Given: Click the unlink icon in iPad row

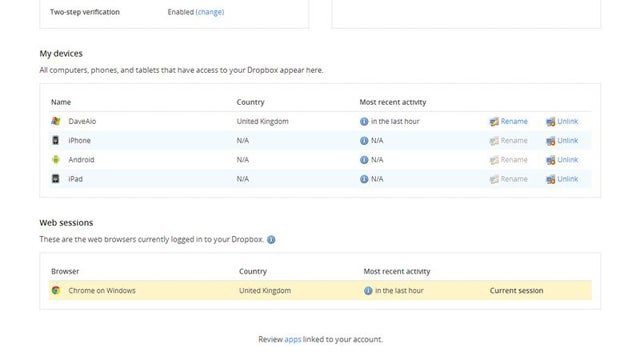Looking at the screenshot, I should pos(551,179).
